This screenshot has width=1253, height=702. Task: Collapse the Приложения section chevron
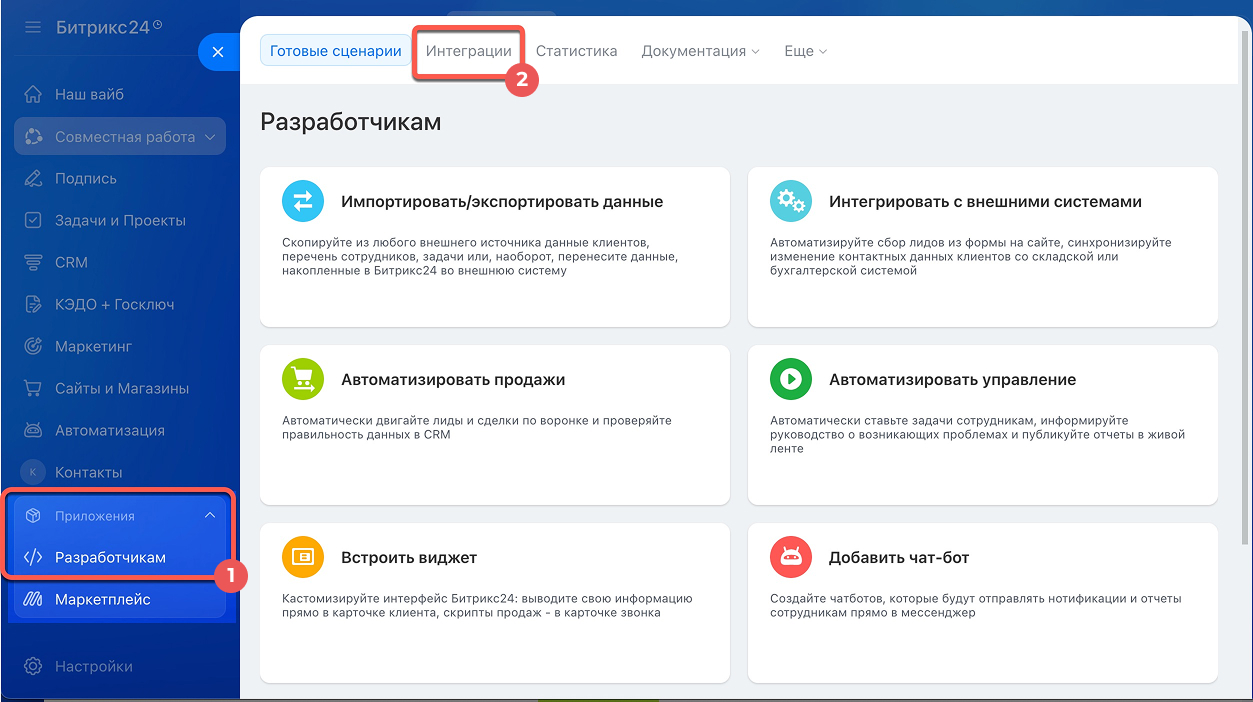tap(210, 515)
